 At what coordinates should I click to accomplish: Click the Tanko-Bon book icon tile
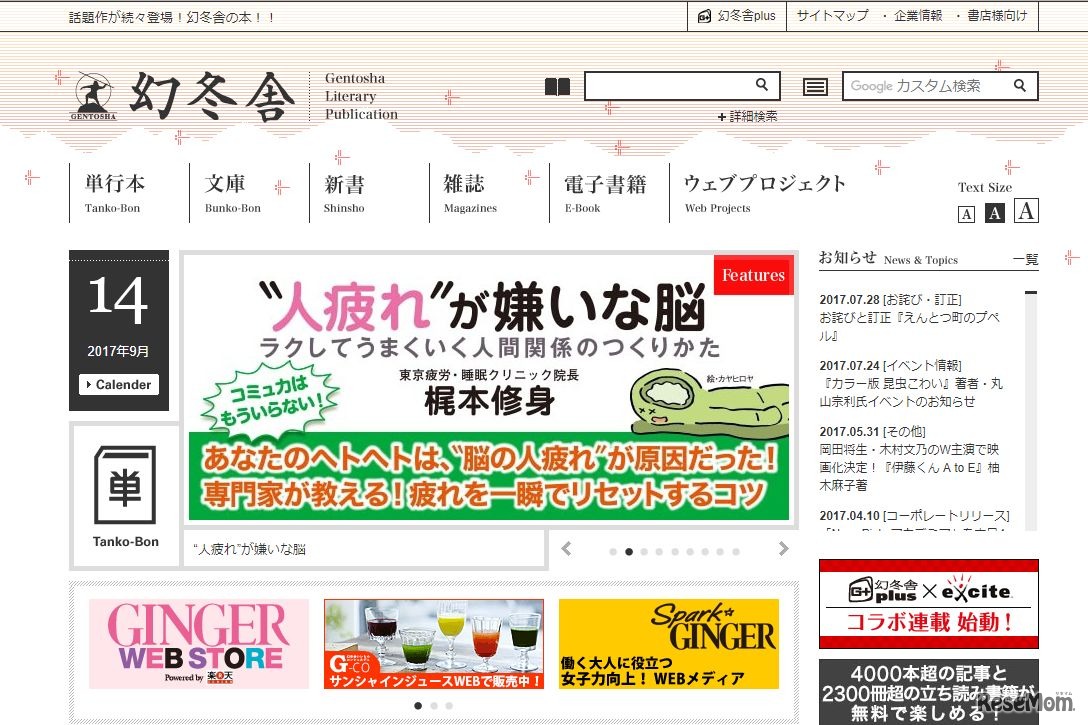[x=125, y=495]
